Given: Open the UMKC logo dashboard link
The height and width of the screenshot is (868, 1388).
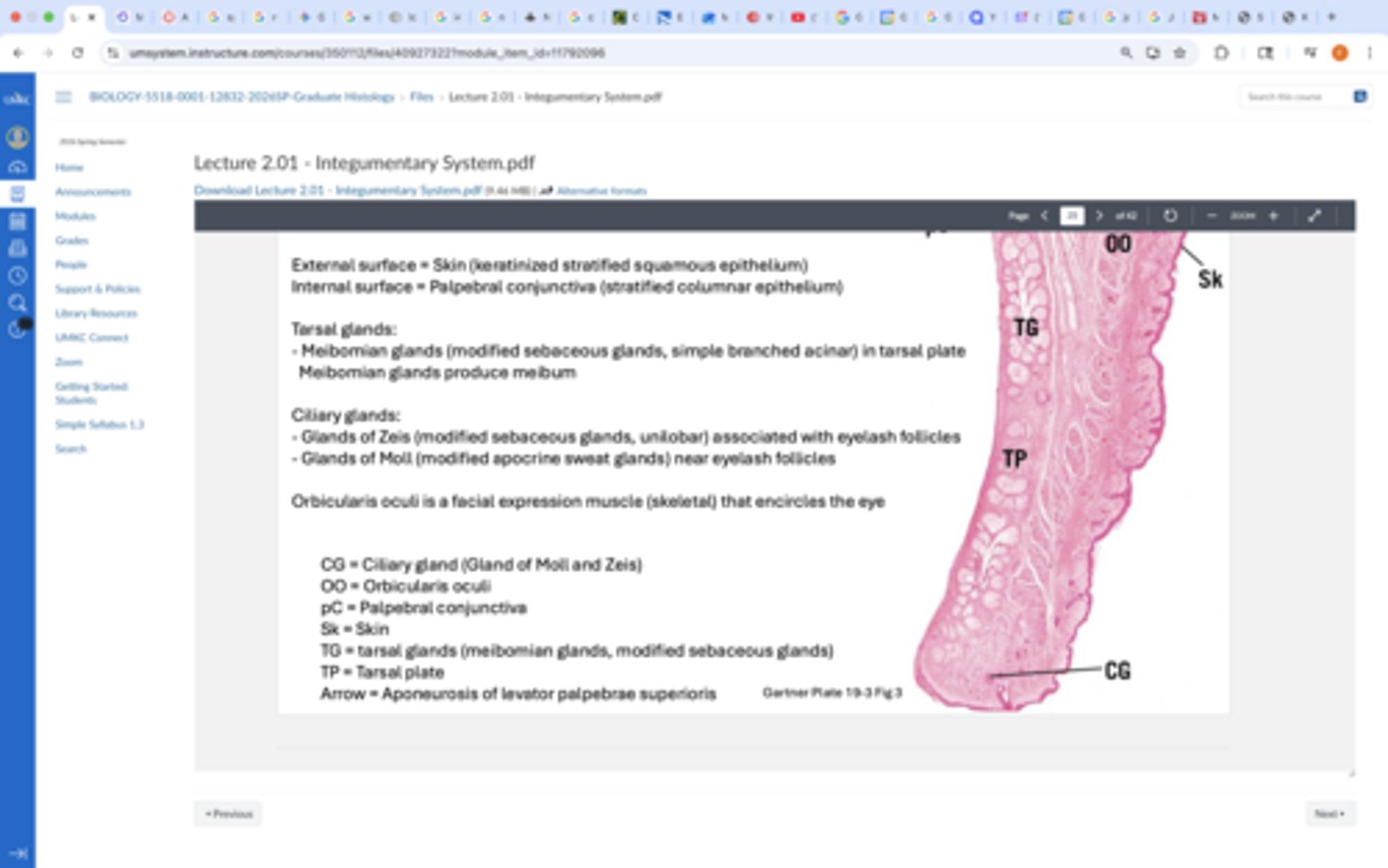Looking at the screenshot, I should tap(17, 98).
